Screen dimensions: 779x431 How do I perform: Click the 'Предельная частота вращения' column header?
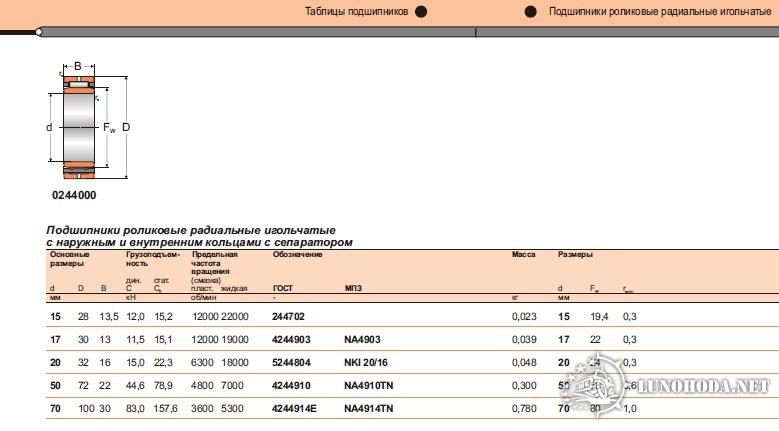point(214,263)
